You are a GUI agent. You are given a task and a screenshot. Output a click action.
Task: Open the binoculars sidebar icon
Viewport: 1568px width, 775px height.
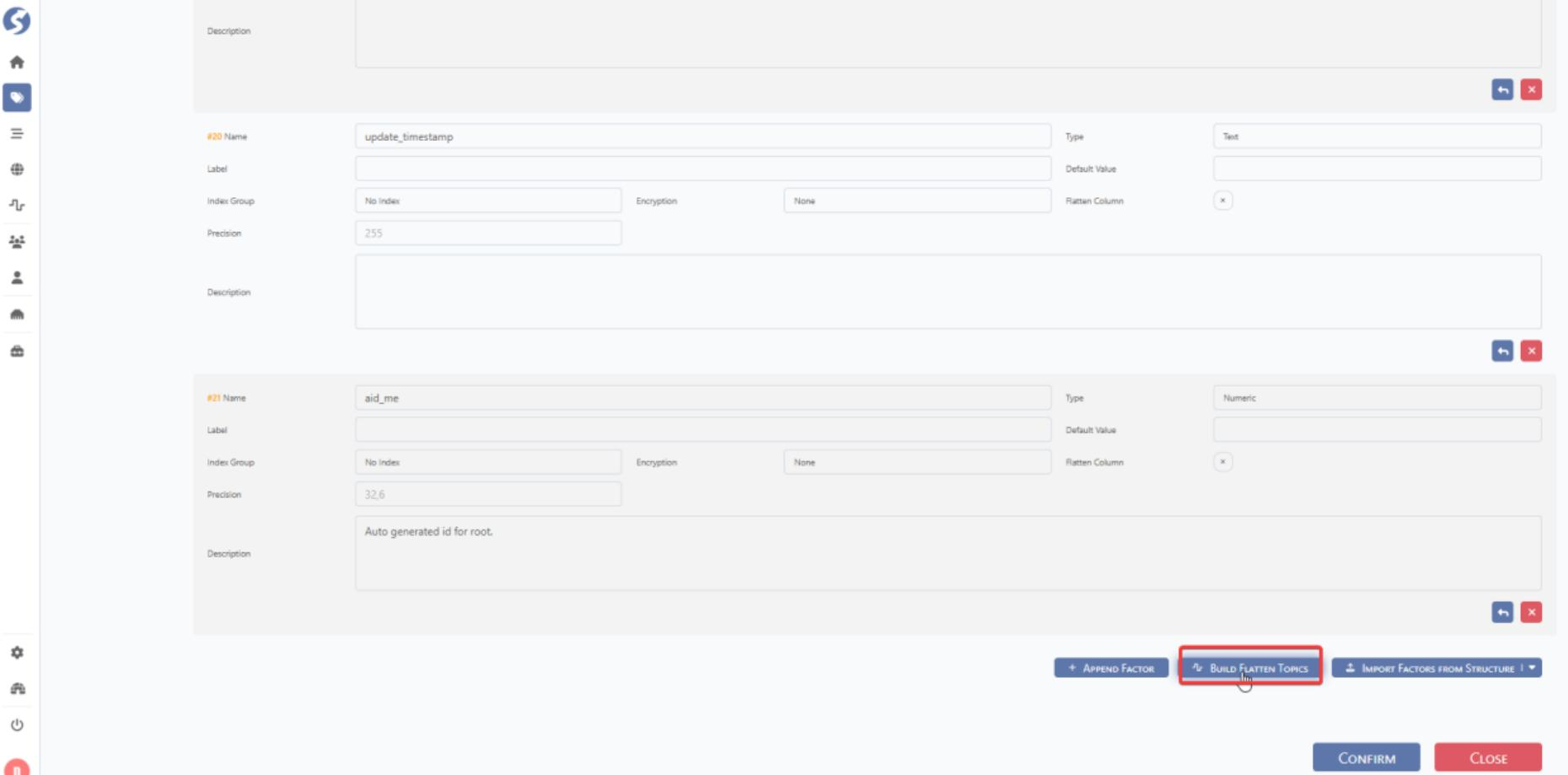(x=17, y=689)
